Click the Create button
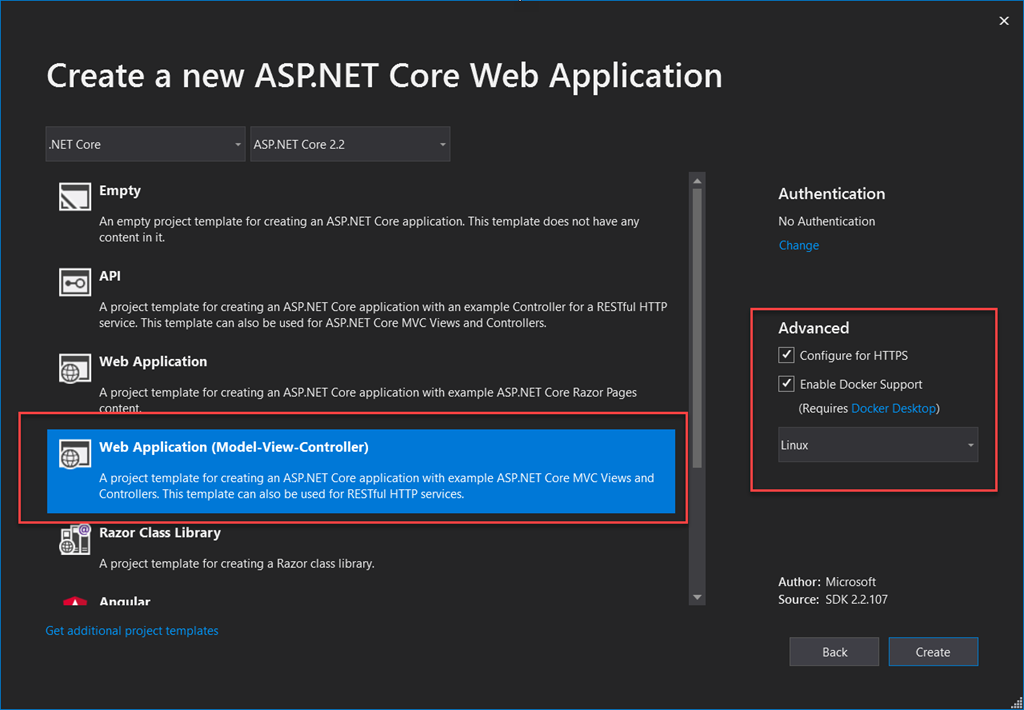The image size is (1024, 710). click(933, 652)
